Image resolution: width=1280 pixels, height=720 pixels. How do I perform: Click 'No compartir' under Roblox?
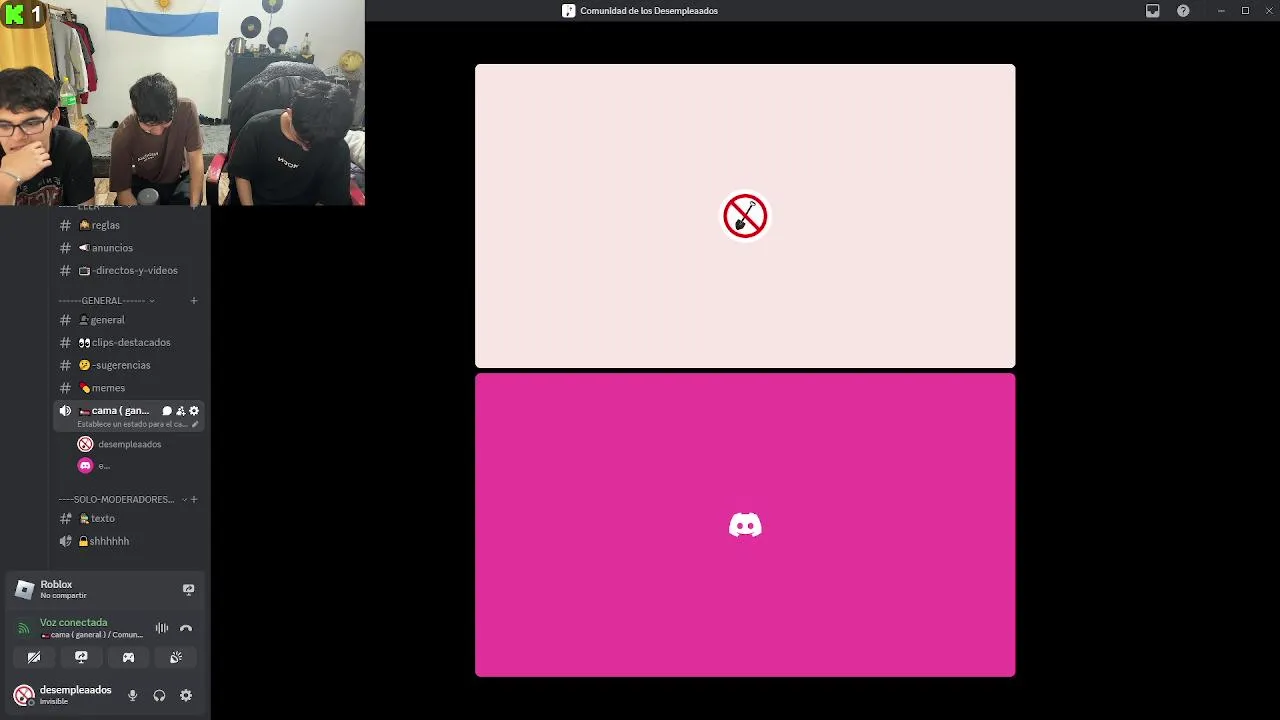tap(63, 596)
